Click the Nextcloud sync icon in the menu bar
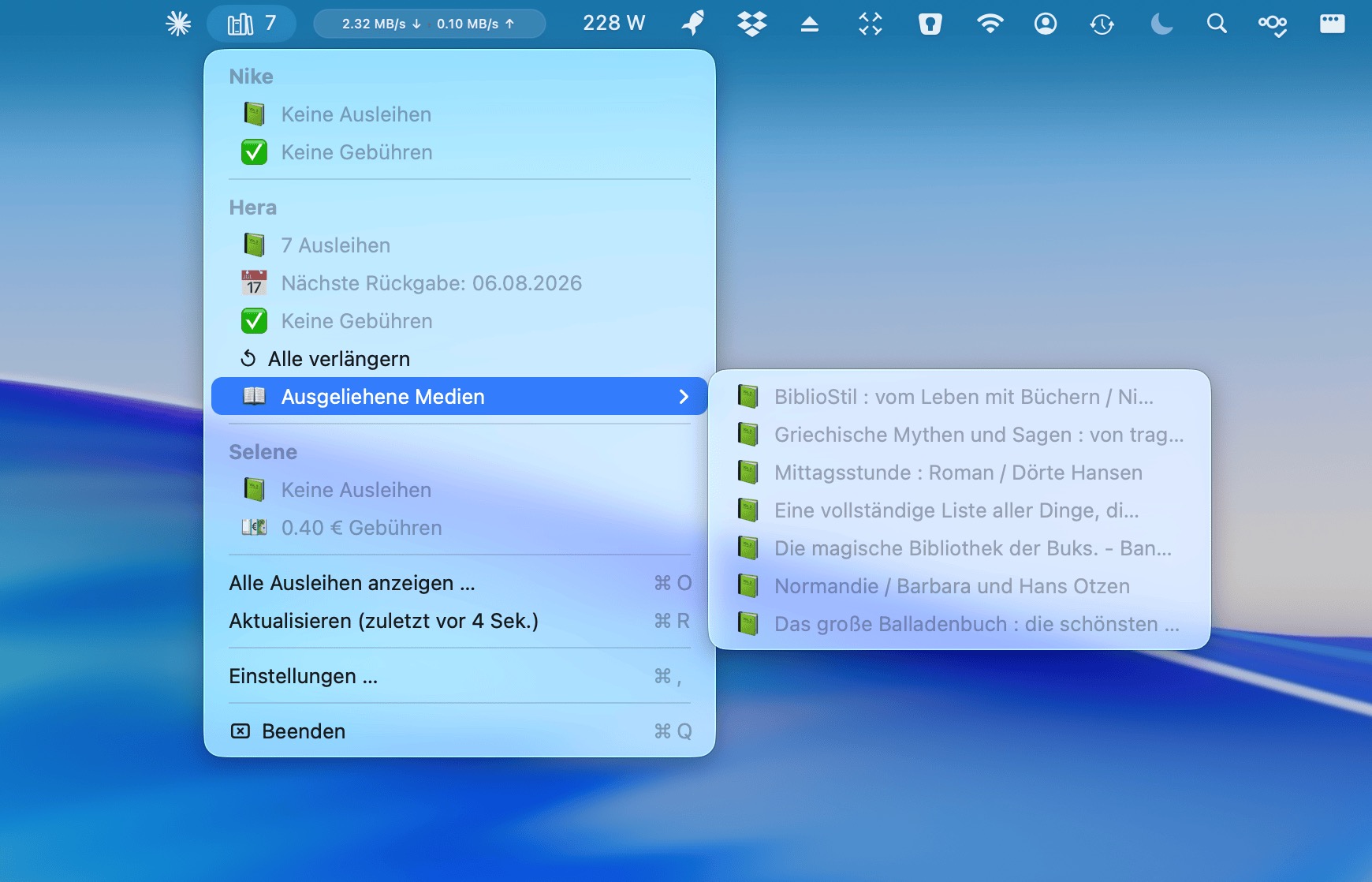Screen dimensions: 1372x882 [1273, 24]
